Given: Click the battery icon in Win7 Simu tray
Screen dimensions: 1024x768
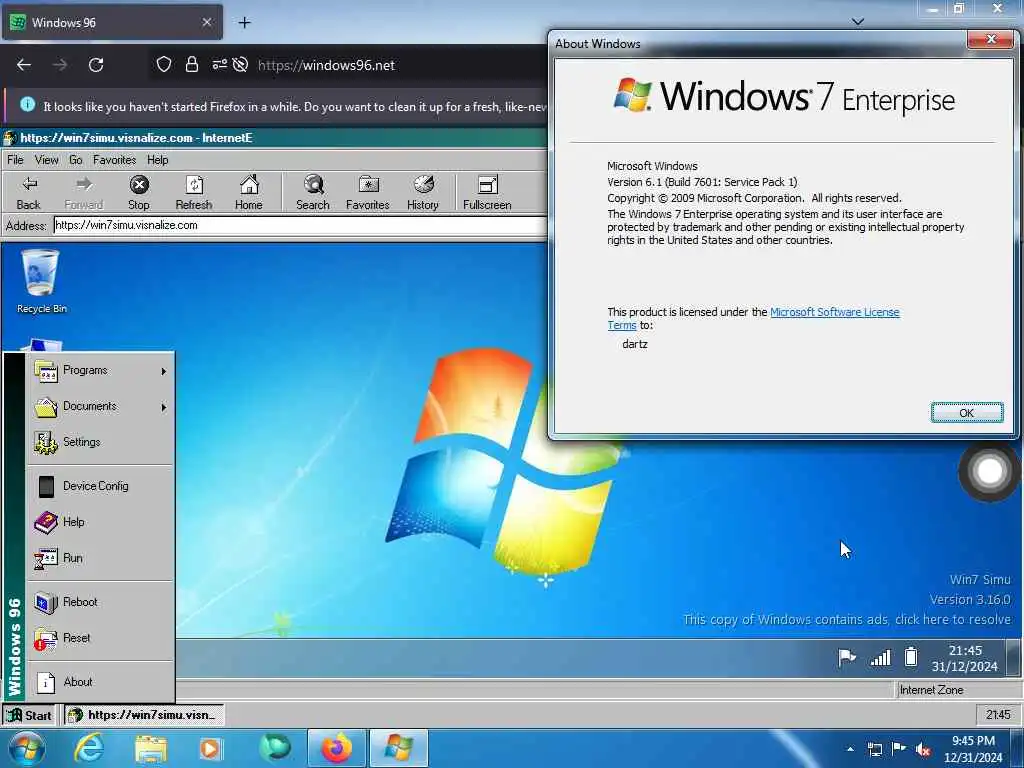Looking at the screenshot, I should click(911, 656).
